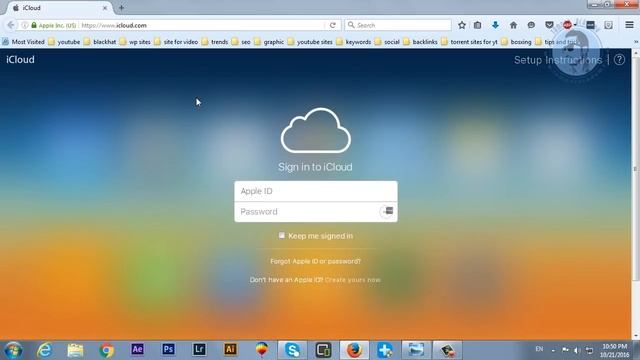Open the backlinks bookmarks folder

[420, 42]
